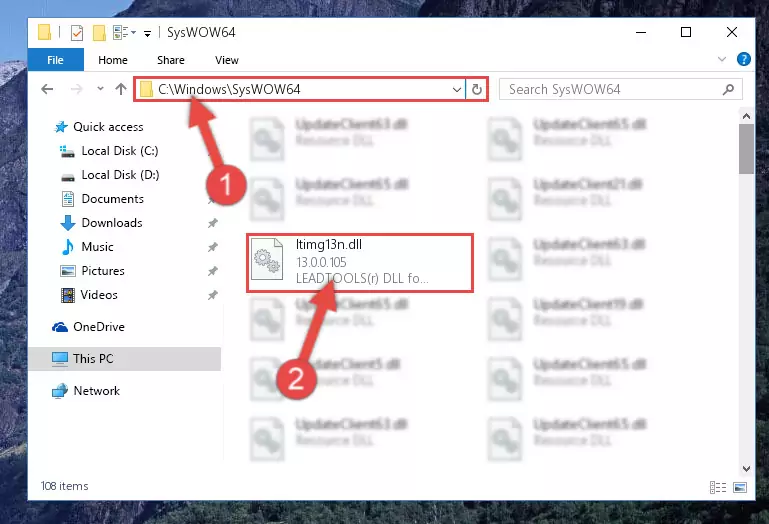The width and height of the screenshot is (769, 524).
Task: Open the Customize Quick Access Toolbar dropdown arrow
Action: tap(147, 33)
